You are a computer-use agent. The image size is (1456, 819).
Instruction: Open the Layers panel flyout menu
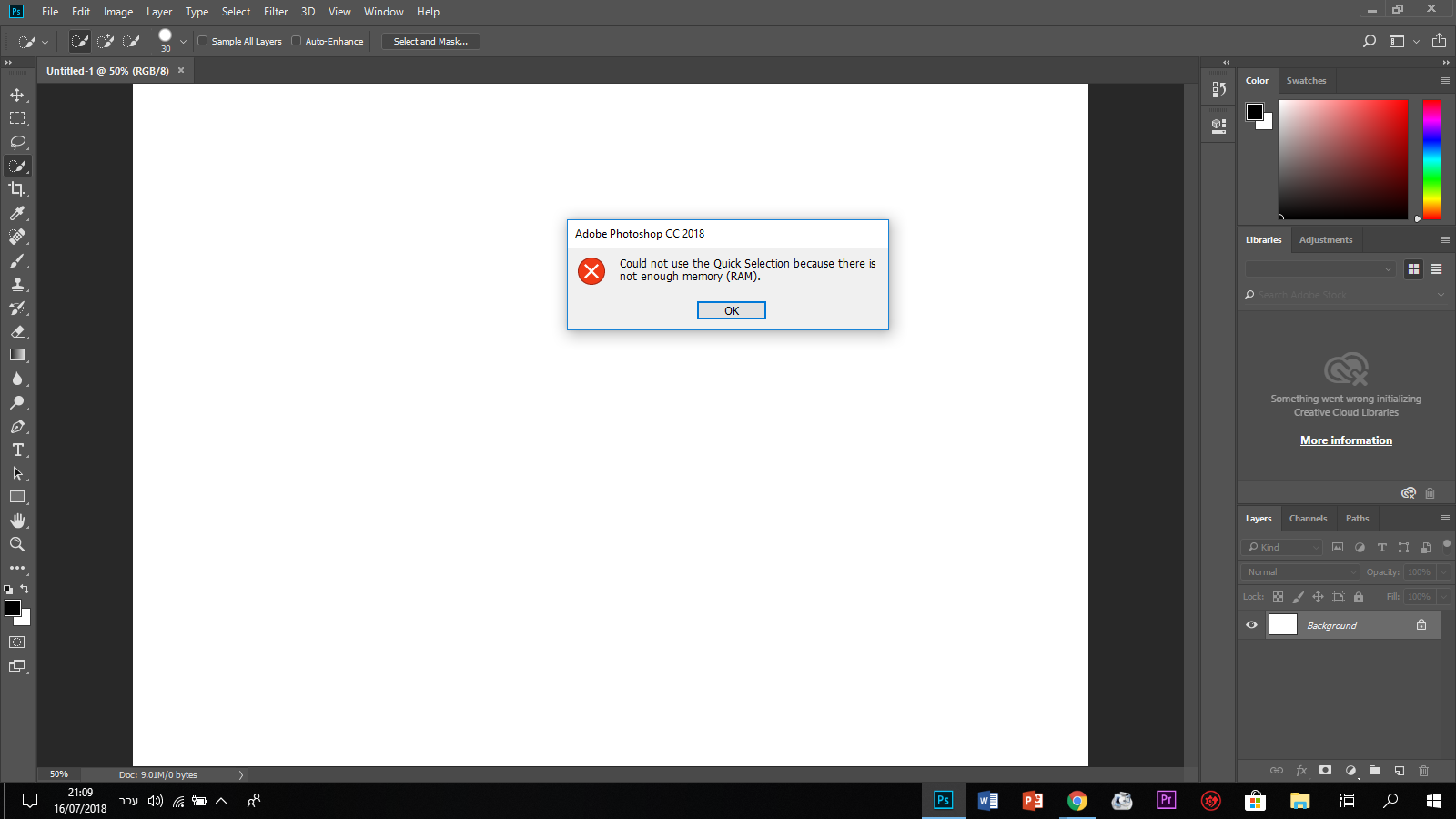(1444, 519)
